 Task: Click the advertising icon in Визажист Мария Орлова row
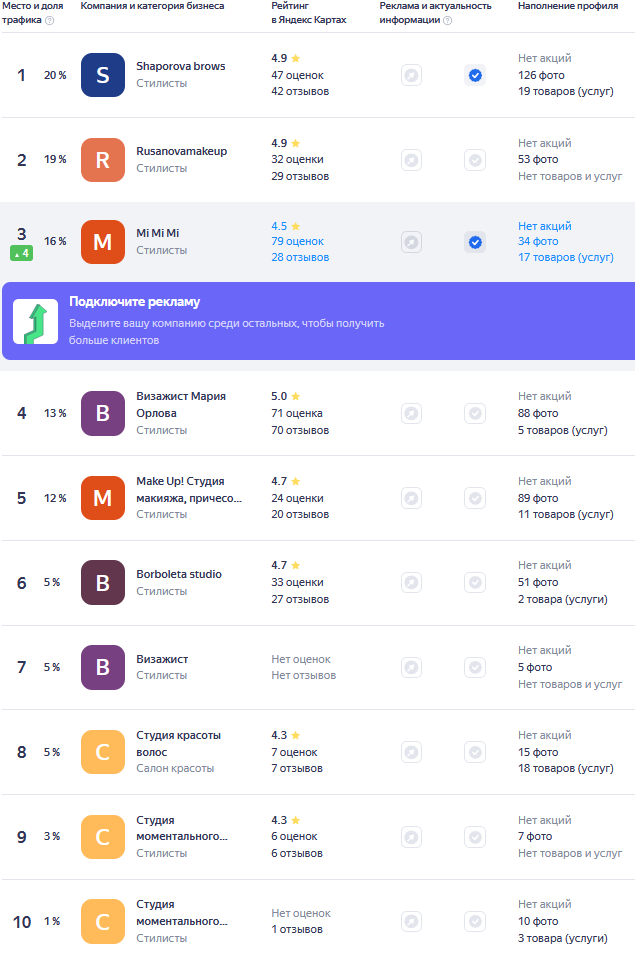click(x=411, y=414)
